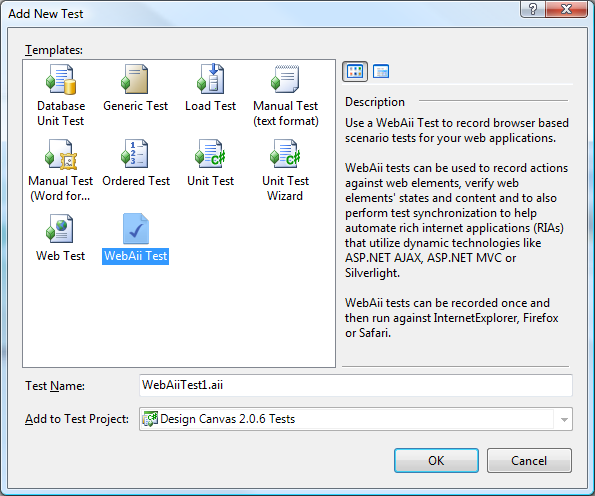Switch to small icons list view

[x=381, y=71]
